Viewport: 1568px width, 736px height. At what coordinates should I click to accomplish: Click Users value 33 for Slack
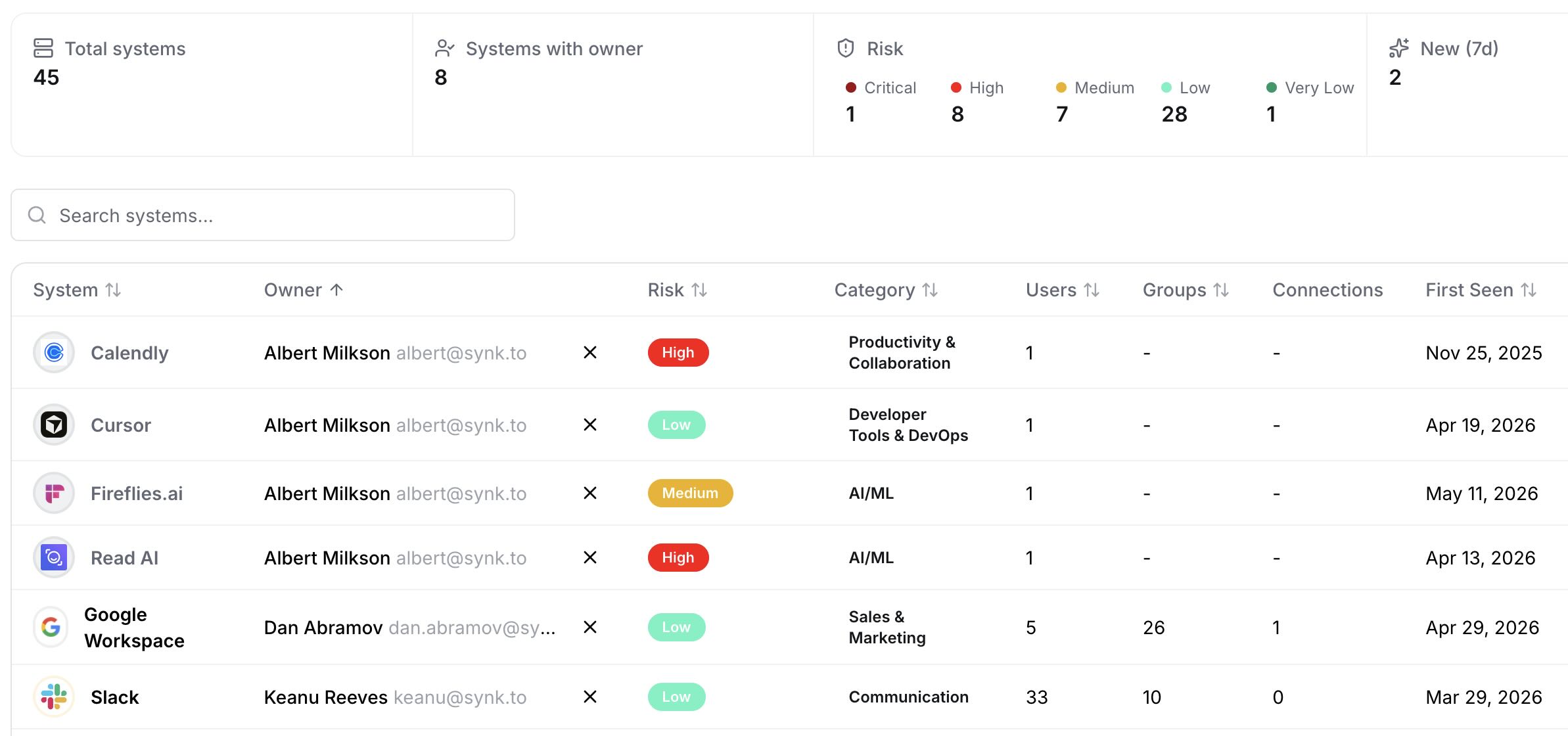tap(1036, 697)
